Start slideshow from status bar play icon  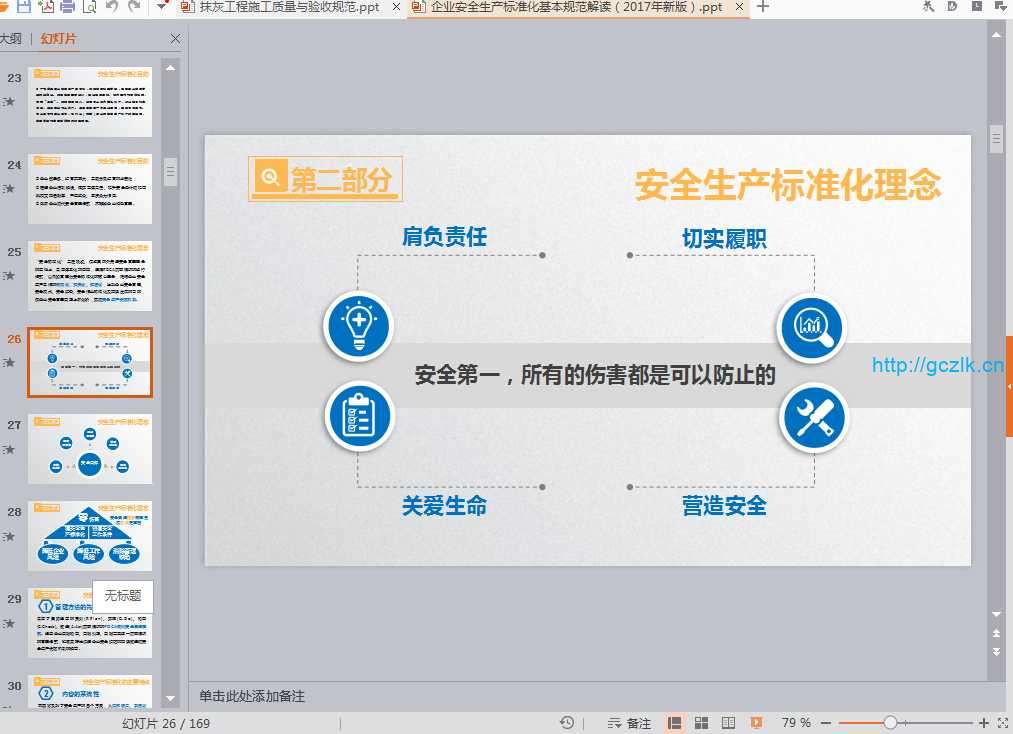pyautogui.click(x=756, y=723)
